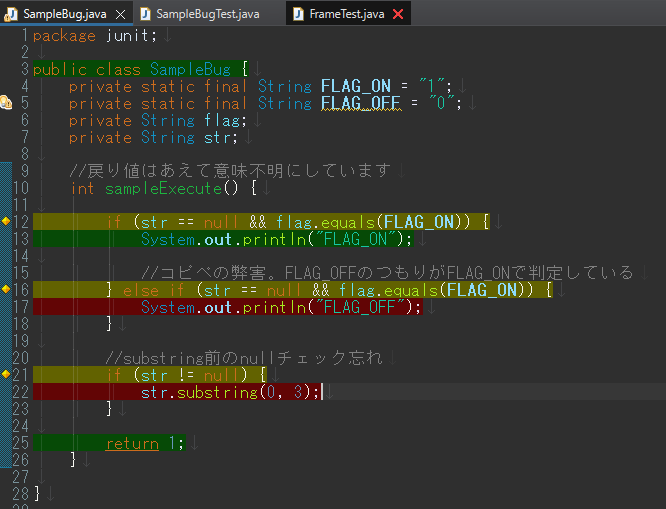The image size is (666, 509).
Task: Click the println("FLAG_OFF") statement on line 17
Action: [281, 307]
